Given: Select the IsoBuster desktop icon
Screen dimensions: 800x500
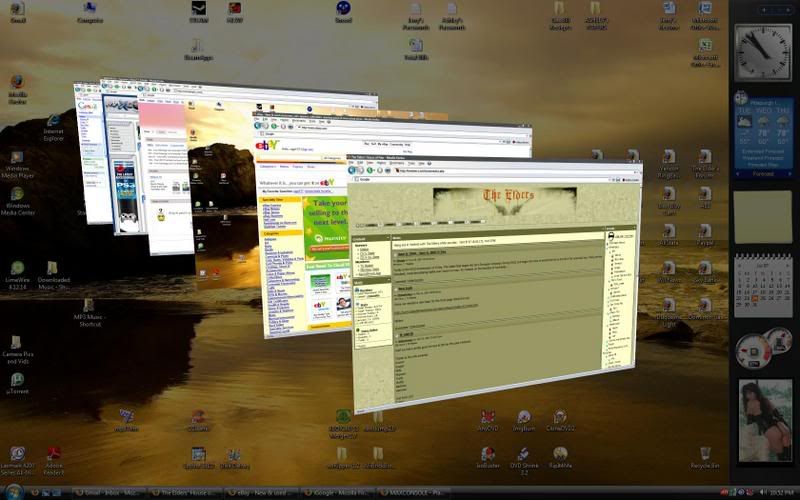Looking at the screenshot, I should pos(487,458).
